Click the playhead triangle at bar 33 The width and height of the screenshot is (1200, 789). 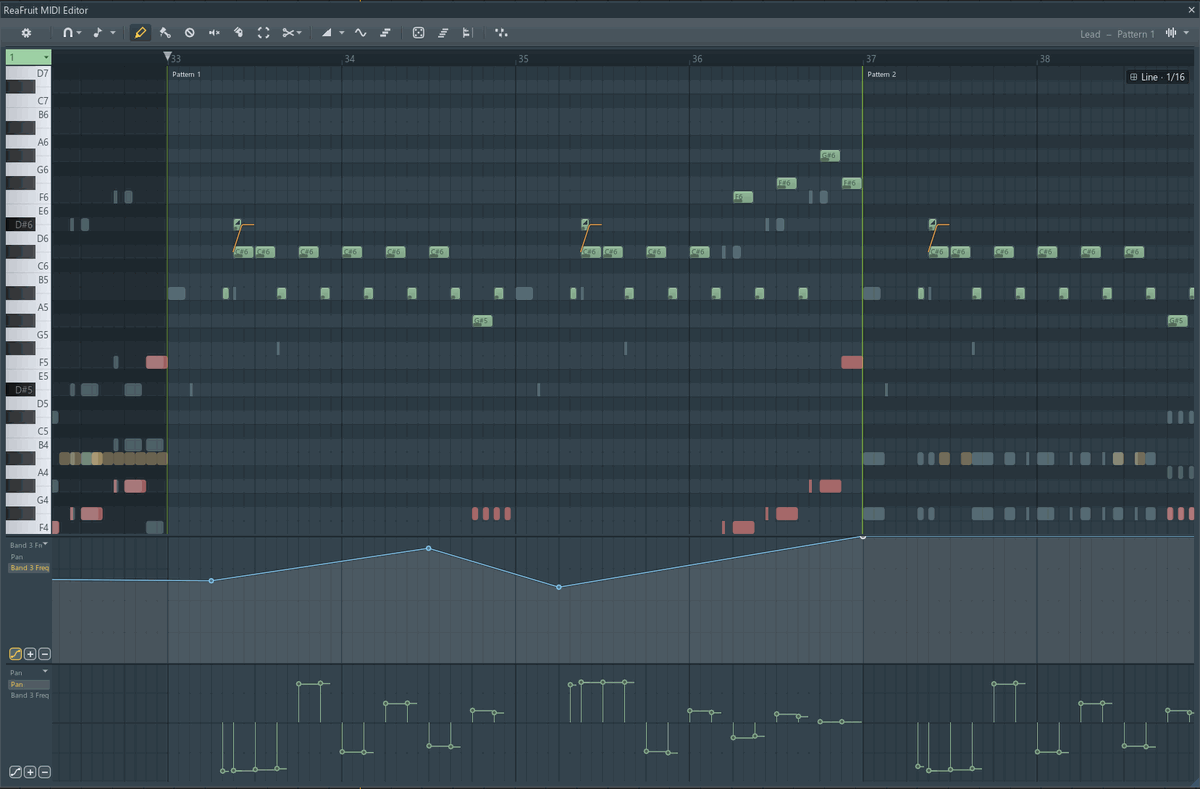coord(167,58)
